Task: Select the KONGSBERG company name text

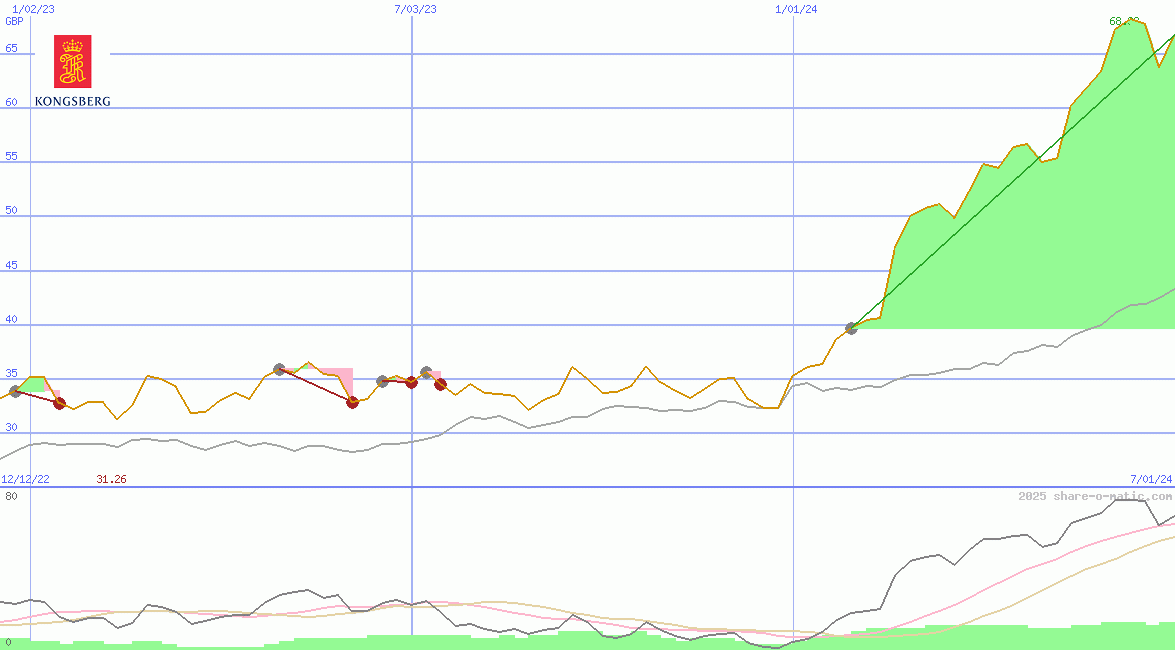Action: pos(72,101)
